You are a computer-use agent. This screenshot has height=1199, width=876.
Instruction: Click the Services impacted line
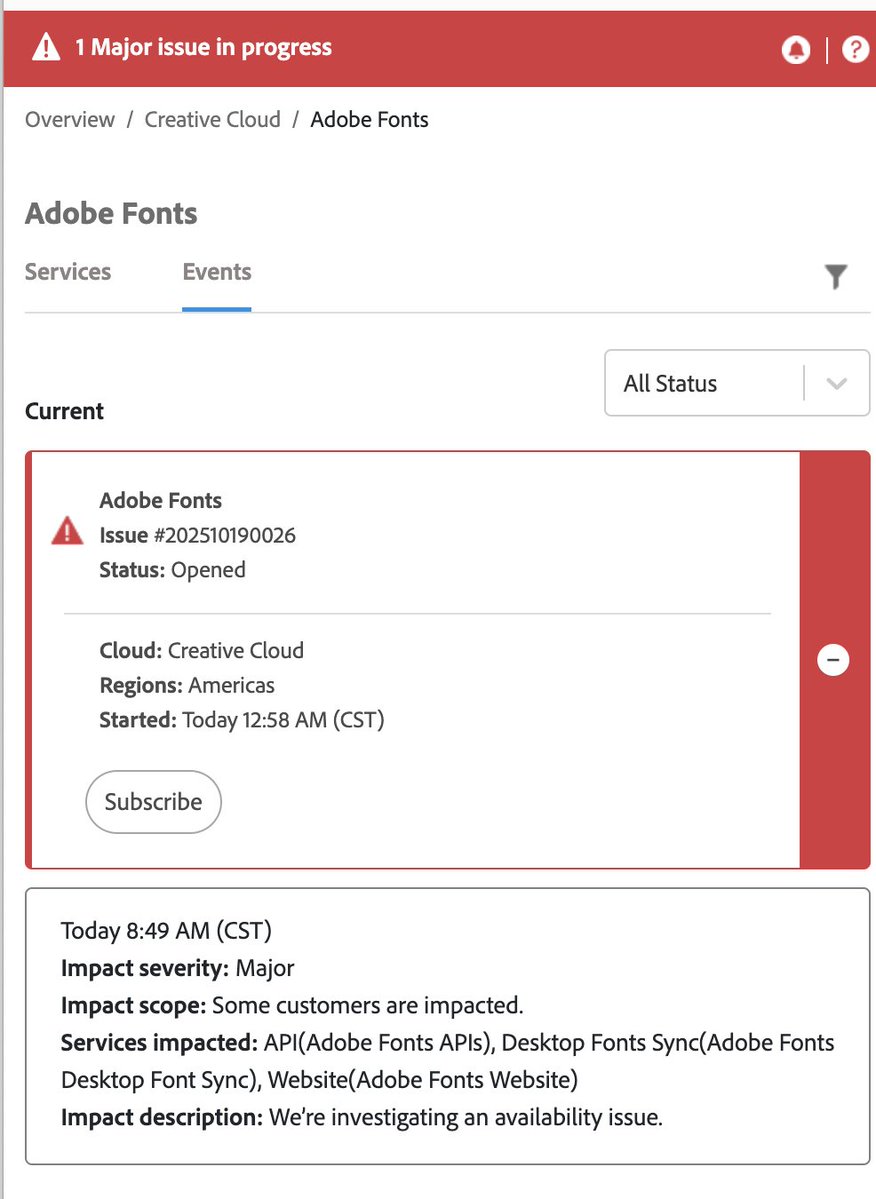point(447,1061)
